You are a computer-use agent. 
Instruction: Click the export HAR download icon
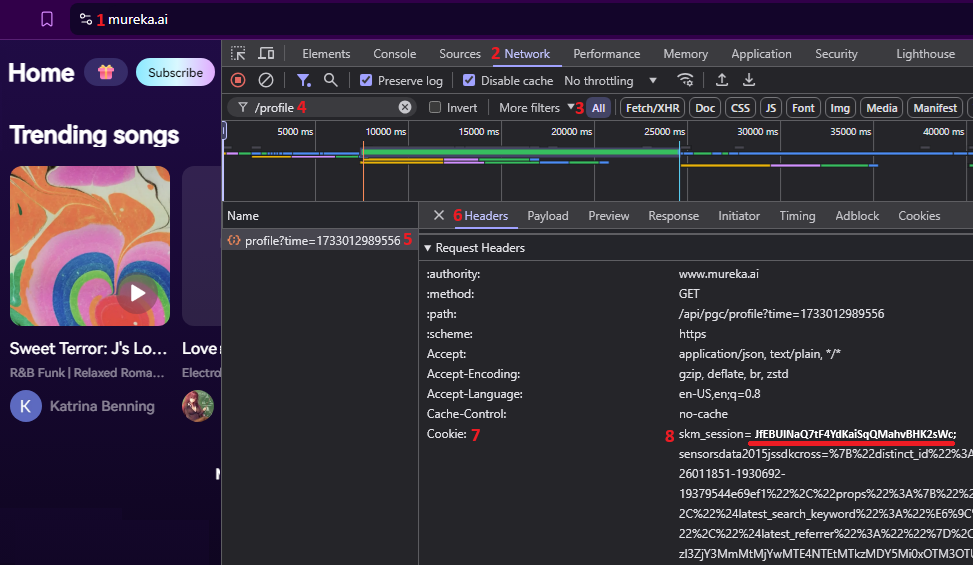(x=748, y=80)
